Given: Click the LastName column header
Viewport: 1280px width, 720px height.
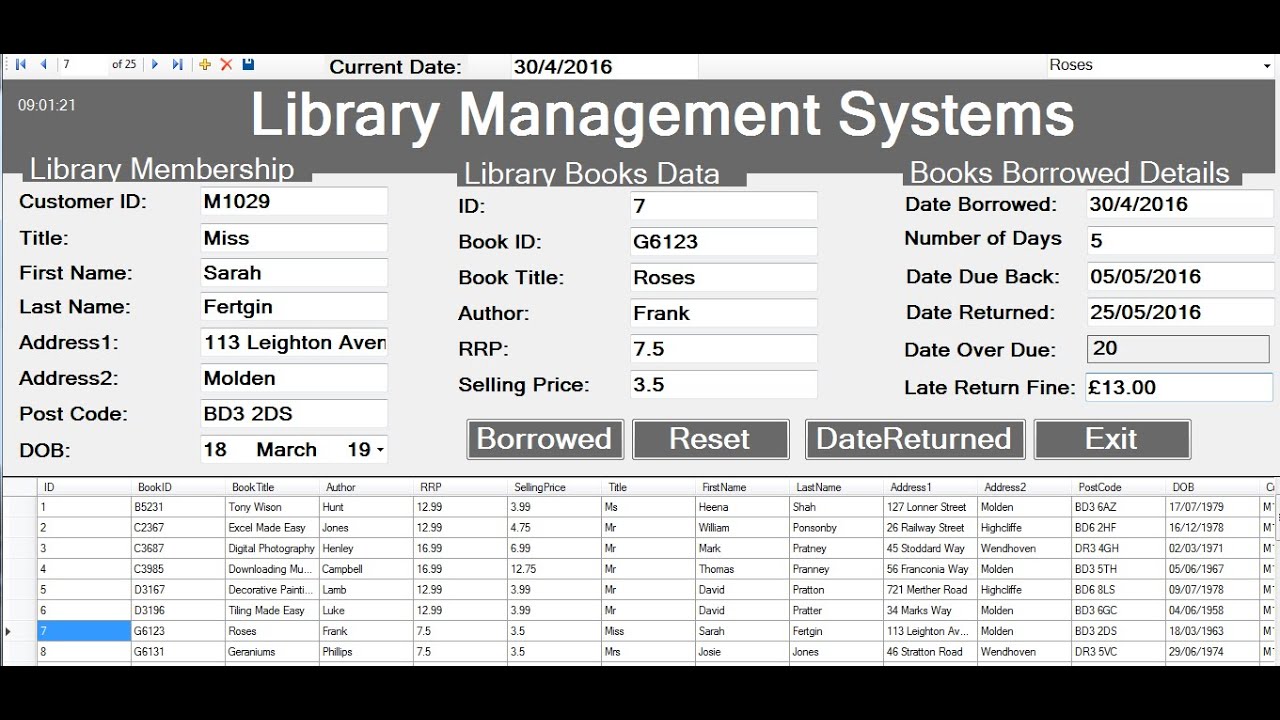Looking at the screenshot, I should click(836, 487).
